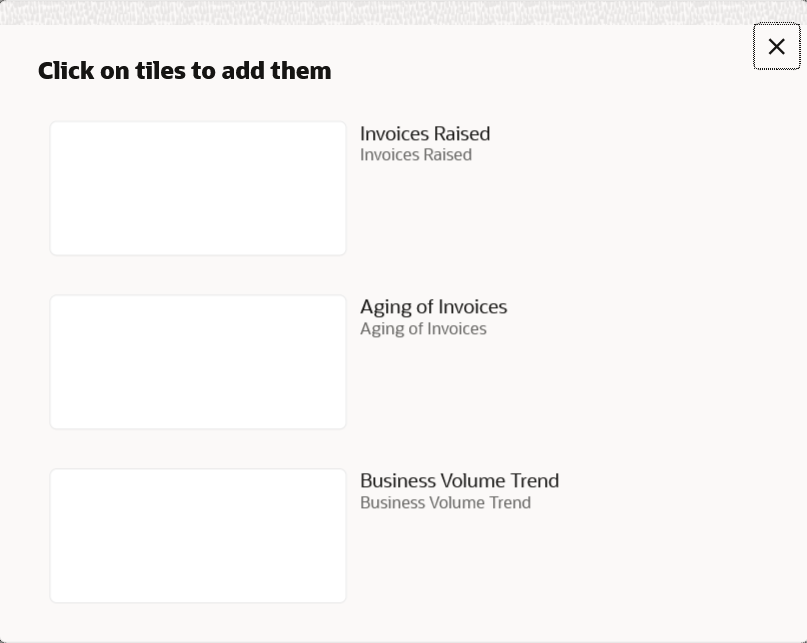Screen dimensions: 807x643
Task: Click the Invoices Raised tile preview
Action: [197, 188]
